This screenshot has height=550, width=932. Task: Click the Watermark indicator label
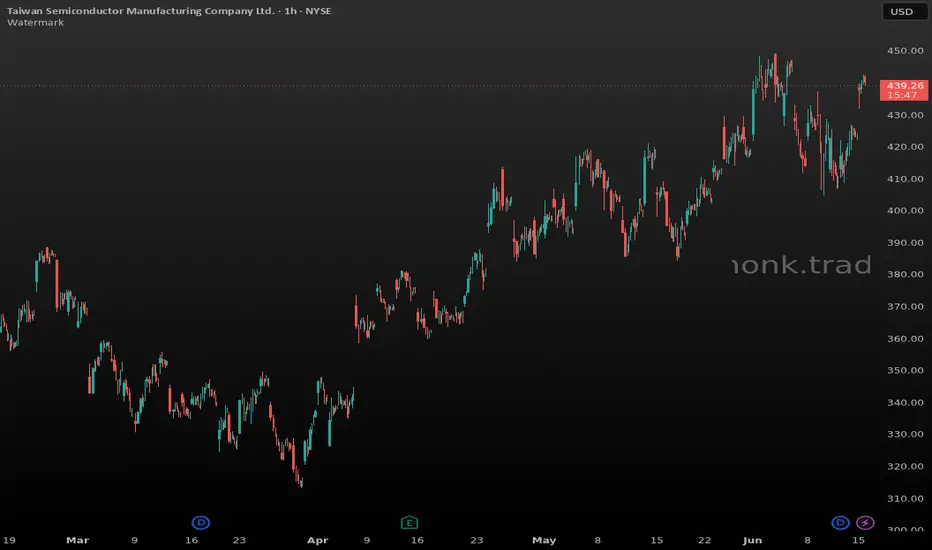tap(36, 23)
